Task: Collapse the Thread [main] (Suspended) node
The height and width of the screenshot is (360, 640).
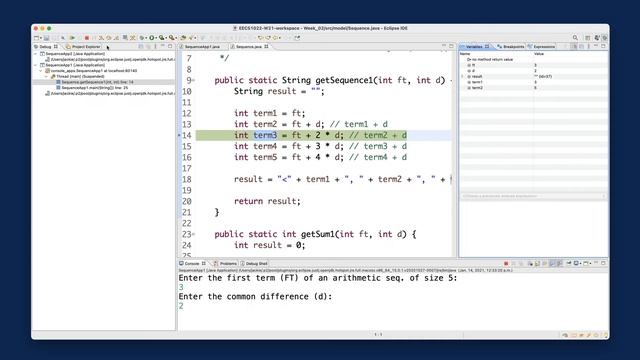Action: click(x=46, y=76)
